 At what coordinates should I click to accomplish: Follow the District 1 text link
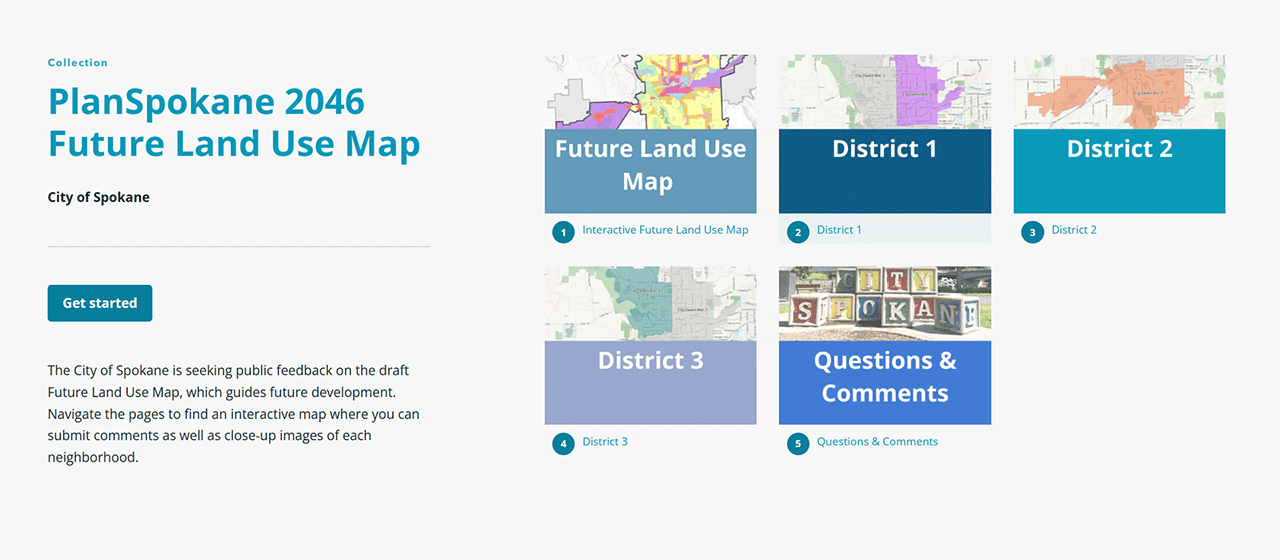point(839,230)
